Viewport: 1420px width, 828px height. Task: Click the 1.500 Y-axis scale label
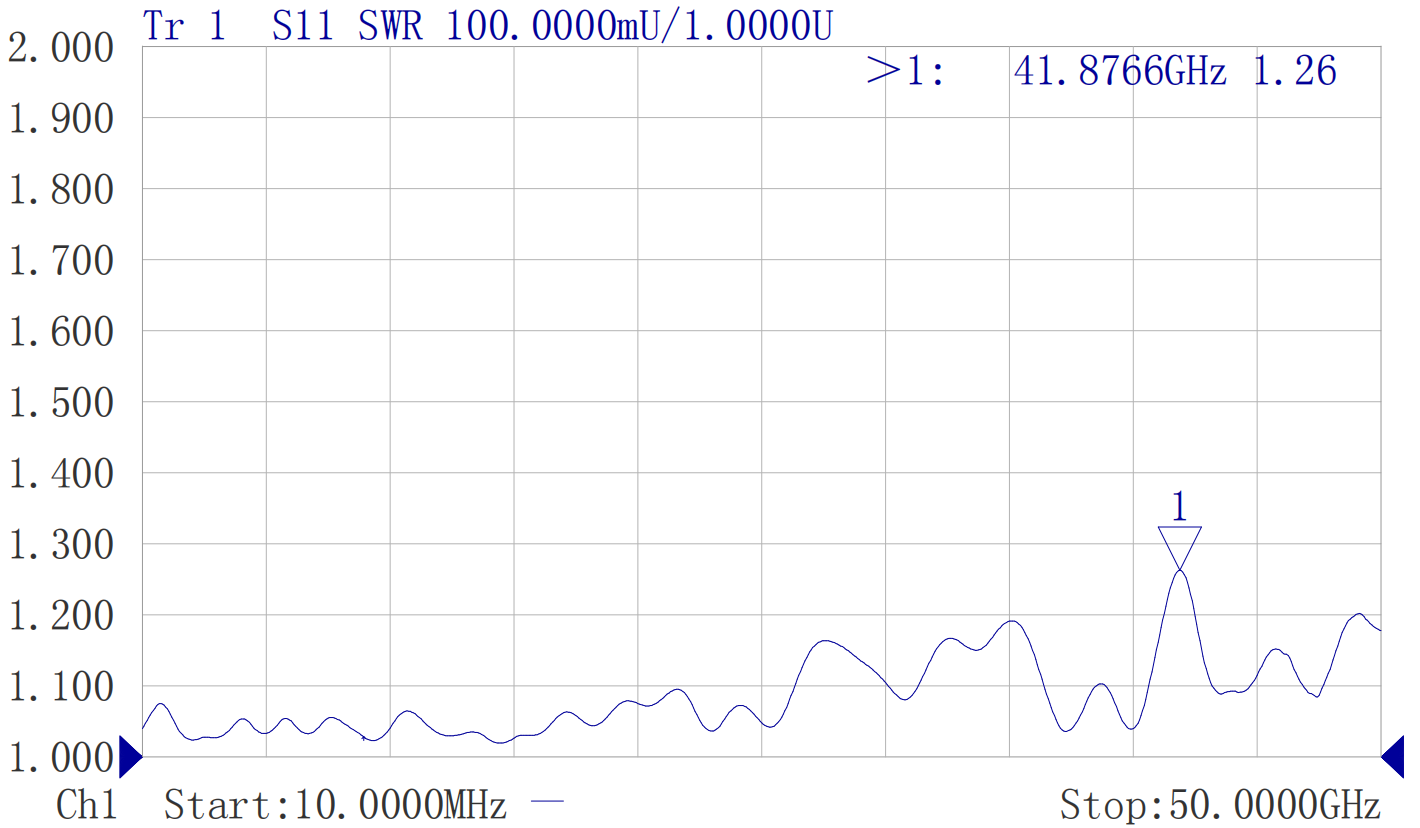pyautogui.click(x=62, y=402)
